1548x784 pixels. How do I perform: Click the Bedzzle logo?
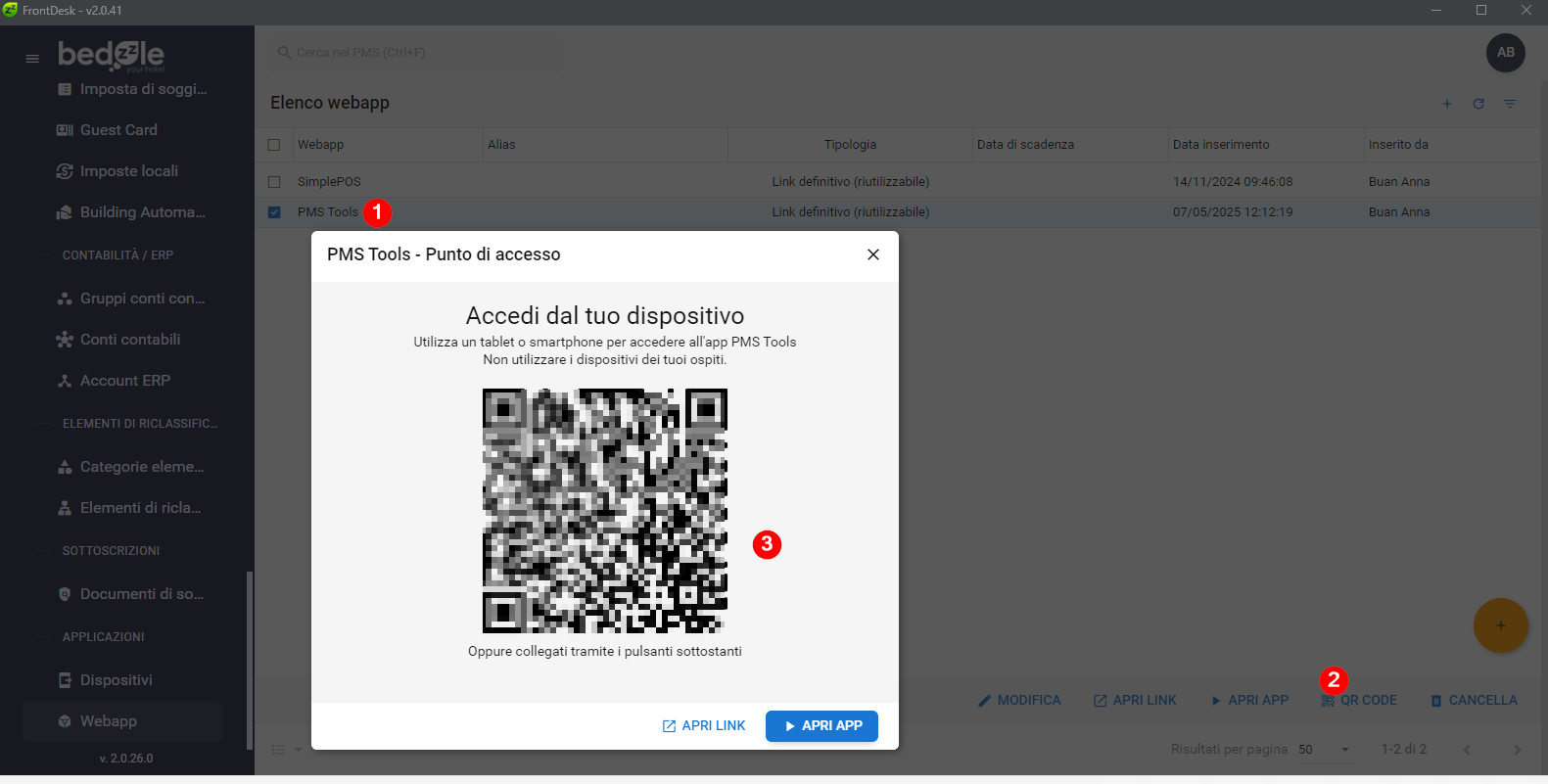point(111,56)
